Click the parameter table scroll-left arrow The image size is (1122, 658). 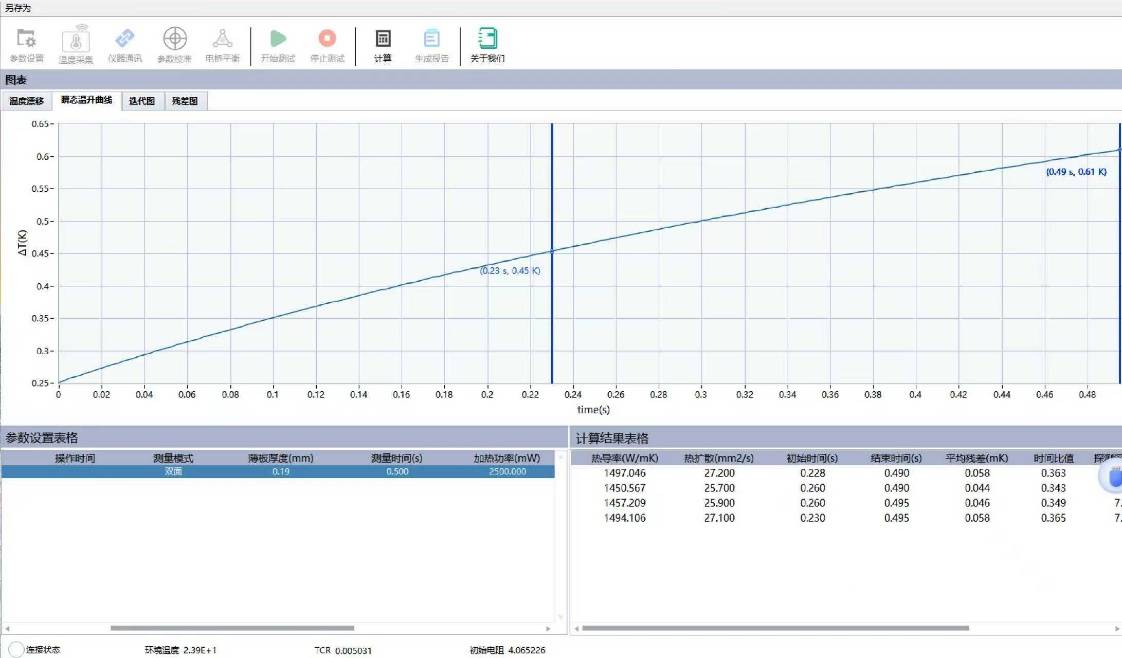[x=7, y=628]
